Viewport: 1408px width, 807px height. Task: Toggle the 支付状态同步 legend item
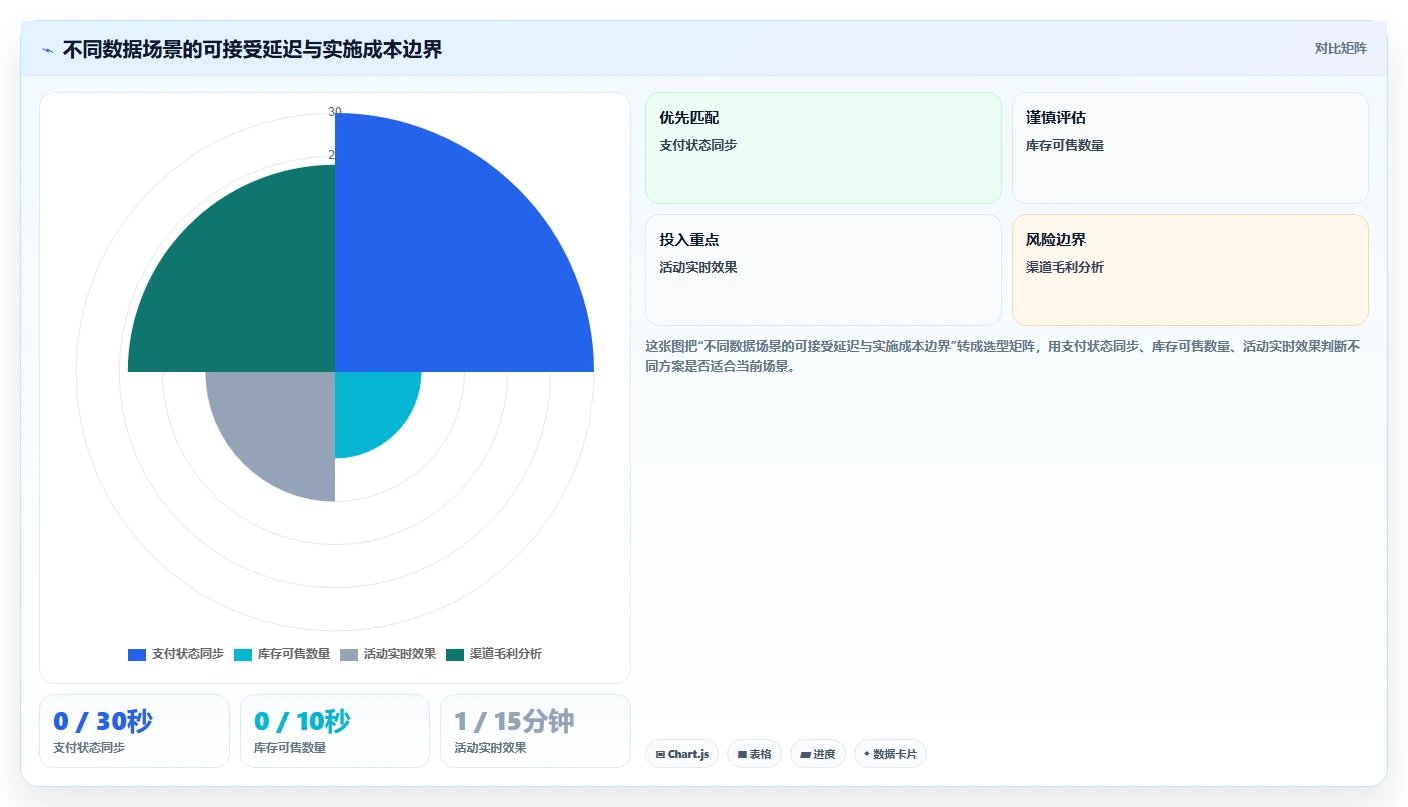(x=176, y=654)
